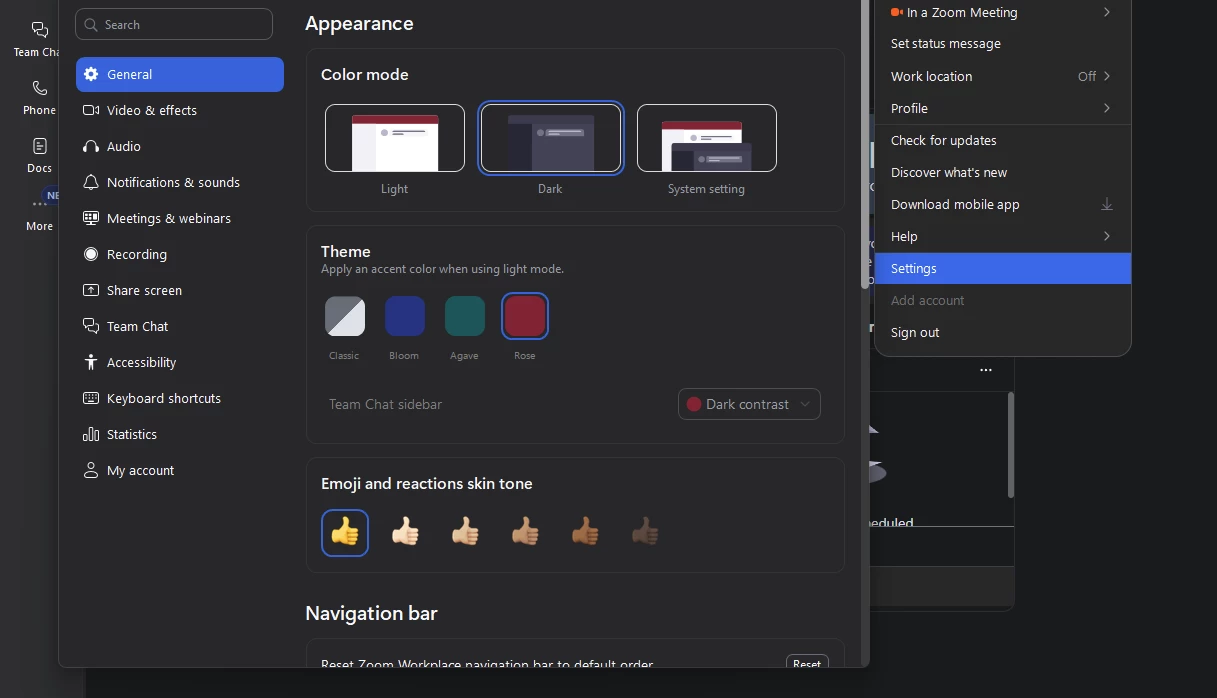Image resolution: width=1217 pixels, height=698 pixels.
Task: Select the Light color mode
Action: coord(395,138)
